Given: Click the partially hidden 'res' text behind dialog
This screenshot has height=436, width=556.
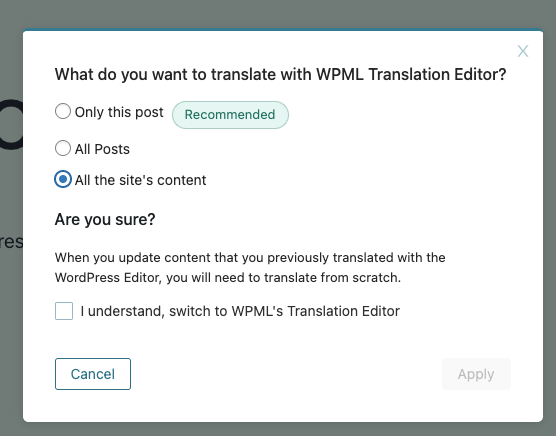Looking at the screenshot, I should click(11, 242).
